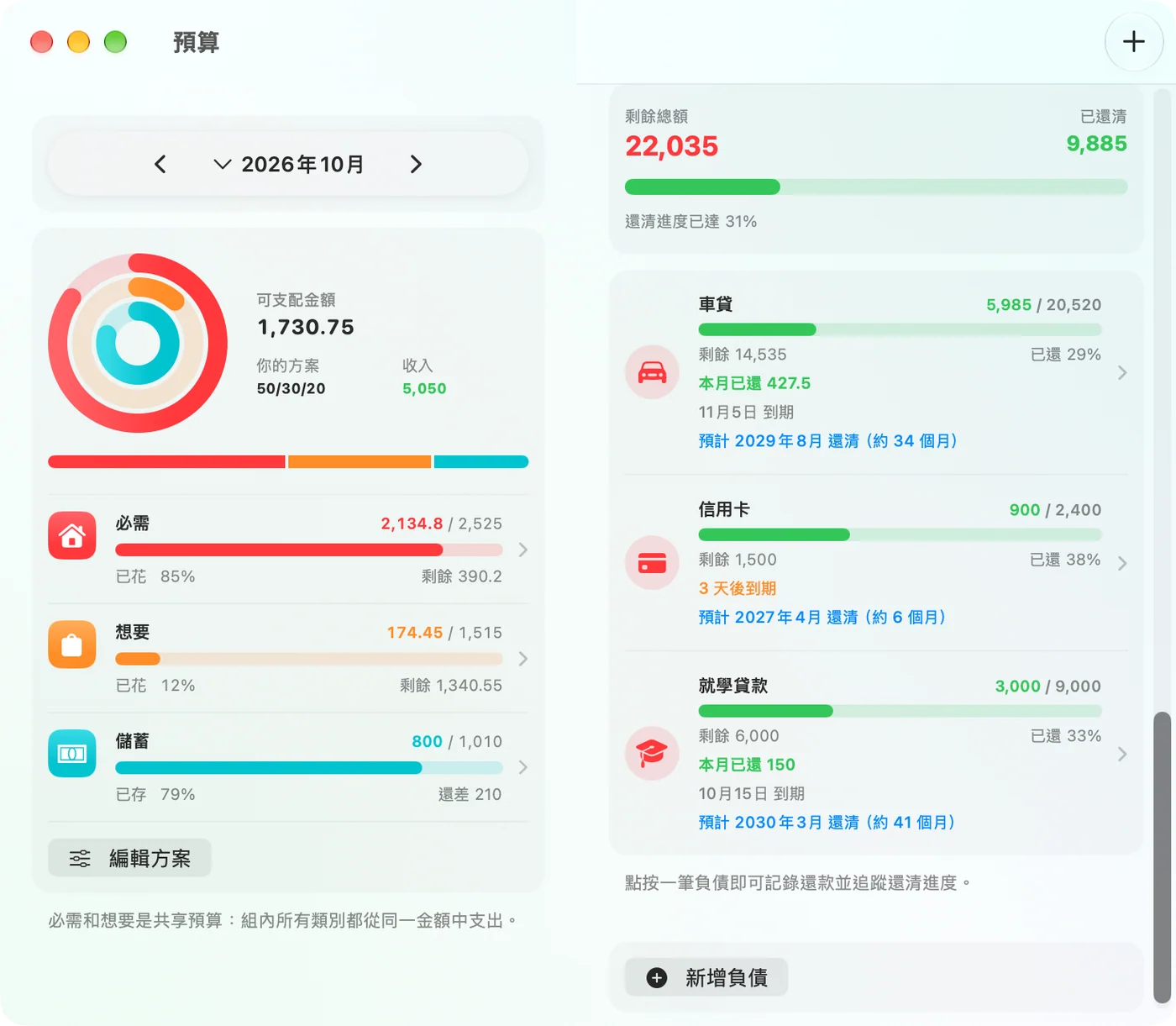
Task: Click the 還清進度 overall payoff bar
Action: (876, 187)
